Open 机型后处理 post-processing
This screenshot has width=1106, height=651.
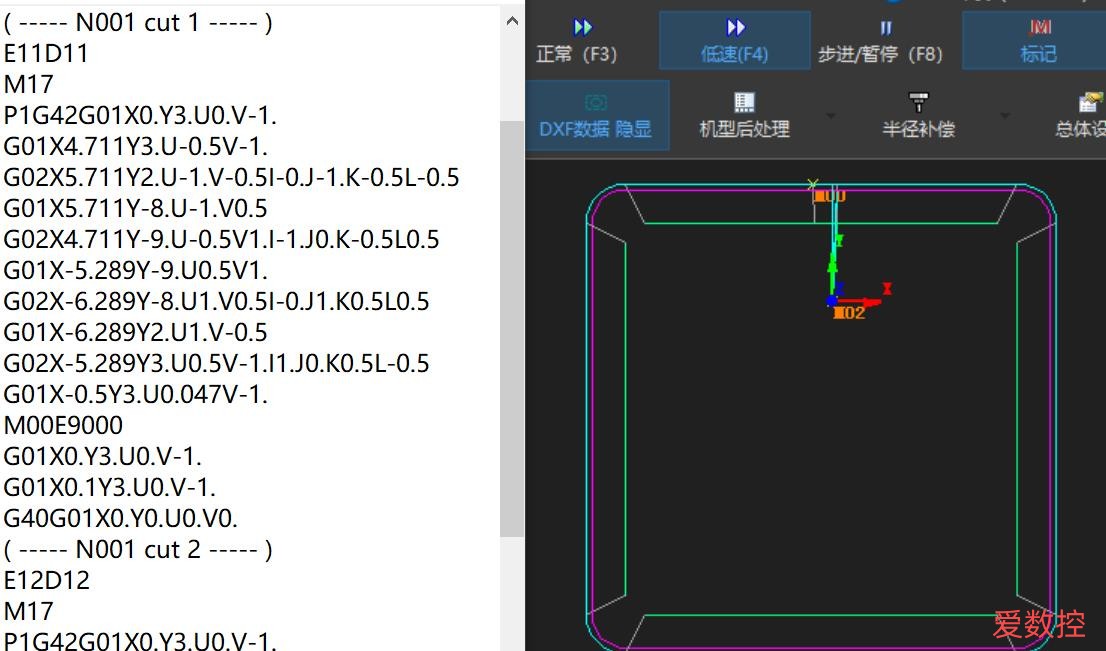(x=744, y=115)
